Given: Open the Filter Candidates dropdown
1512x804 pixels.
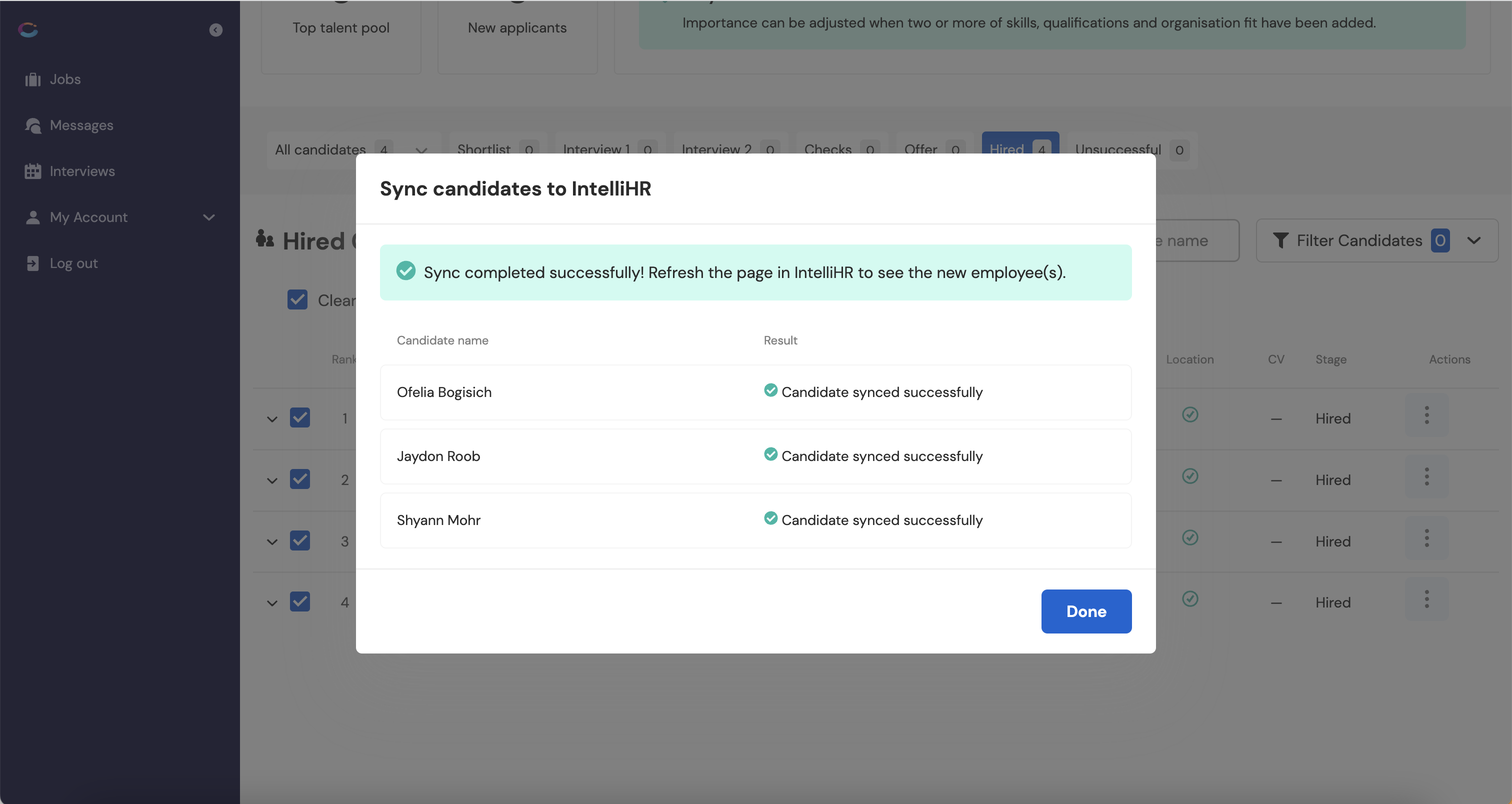Looking at the screenshot, I should pos(1377,240).
